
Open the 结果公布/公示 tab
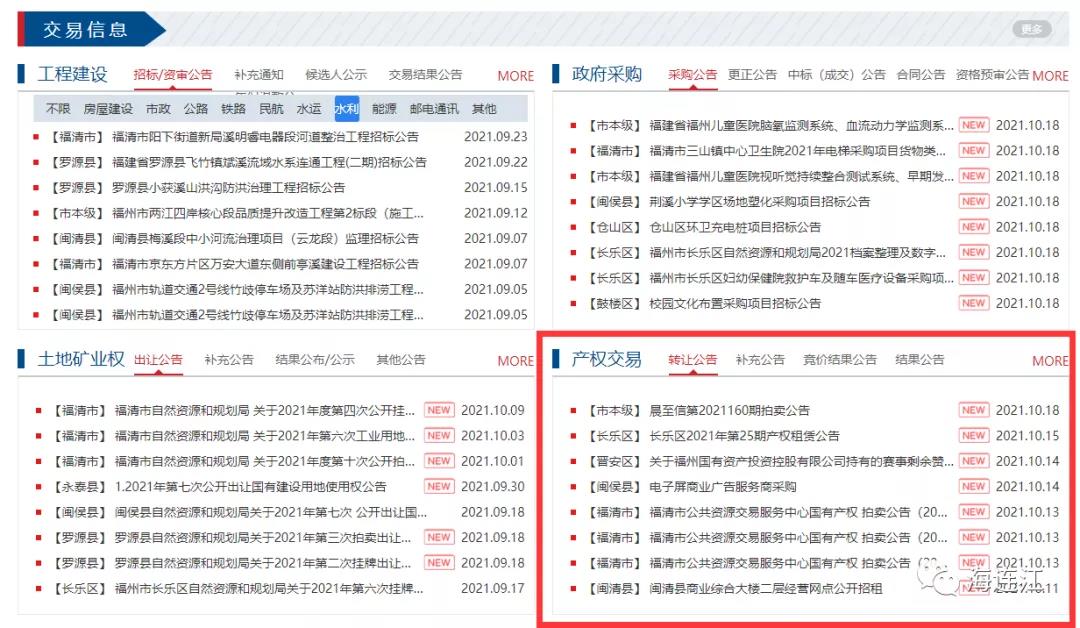pos(315,359)
